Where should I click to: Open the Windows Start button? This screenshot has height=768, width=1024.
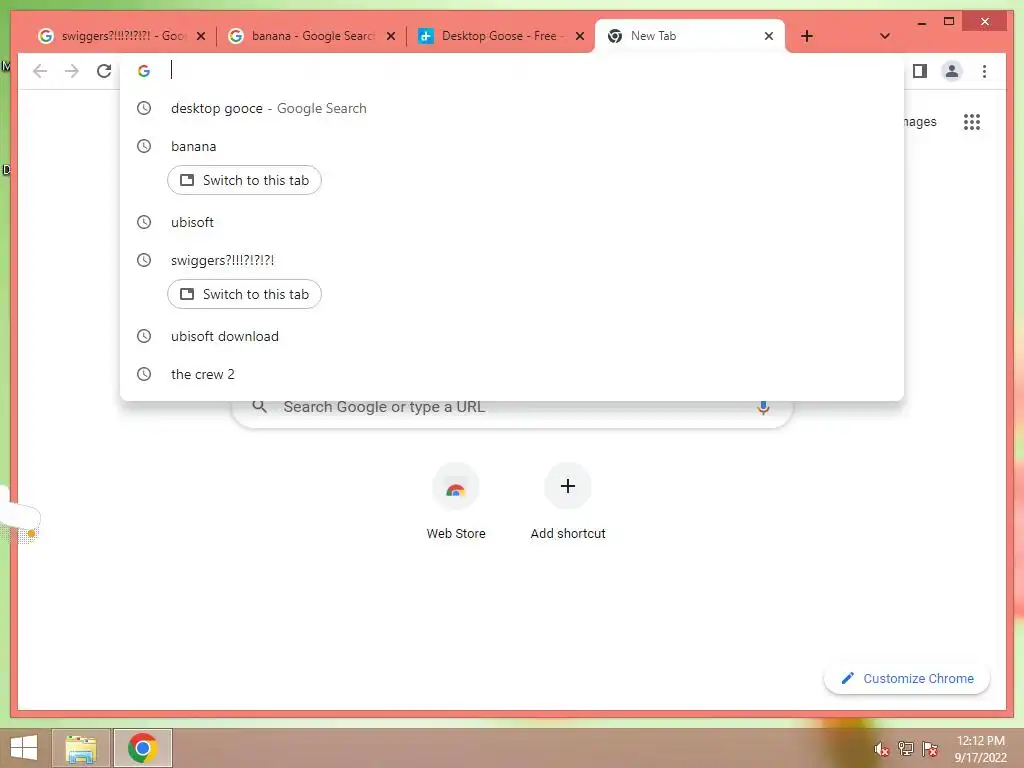coord(24,748)
